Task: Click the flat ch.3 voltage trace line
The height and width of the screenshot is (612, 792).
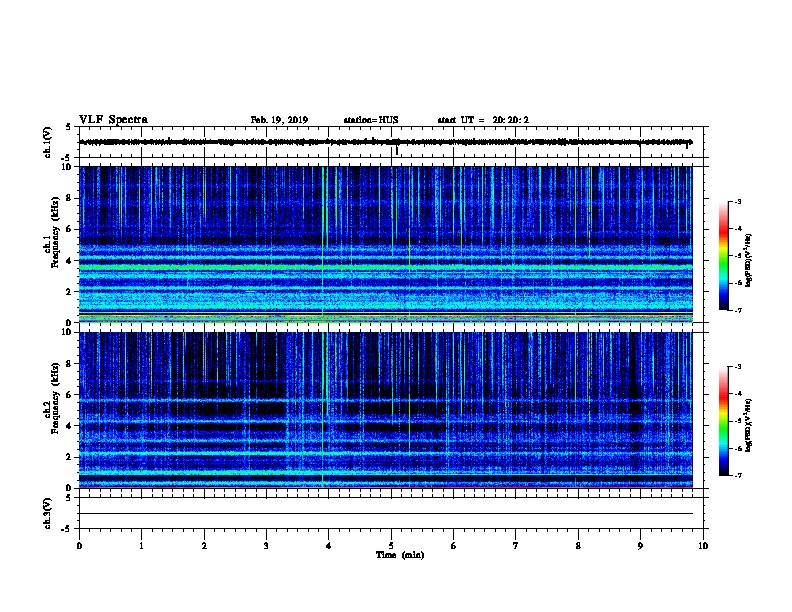Action: 386,514
